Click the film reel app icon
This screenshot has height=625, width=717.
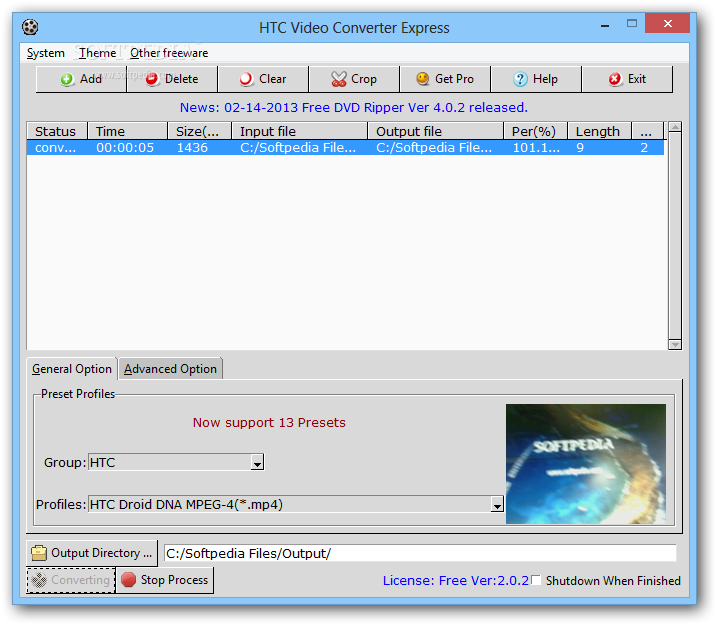coord(30,27)
